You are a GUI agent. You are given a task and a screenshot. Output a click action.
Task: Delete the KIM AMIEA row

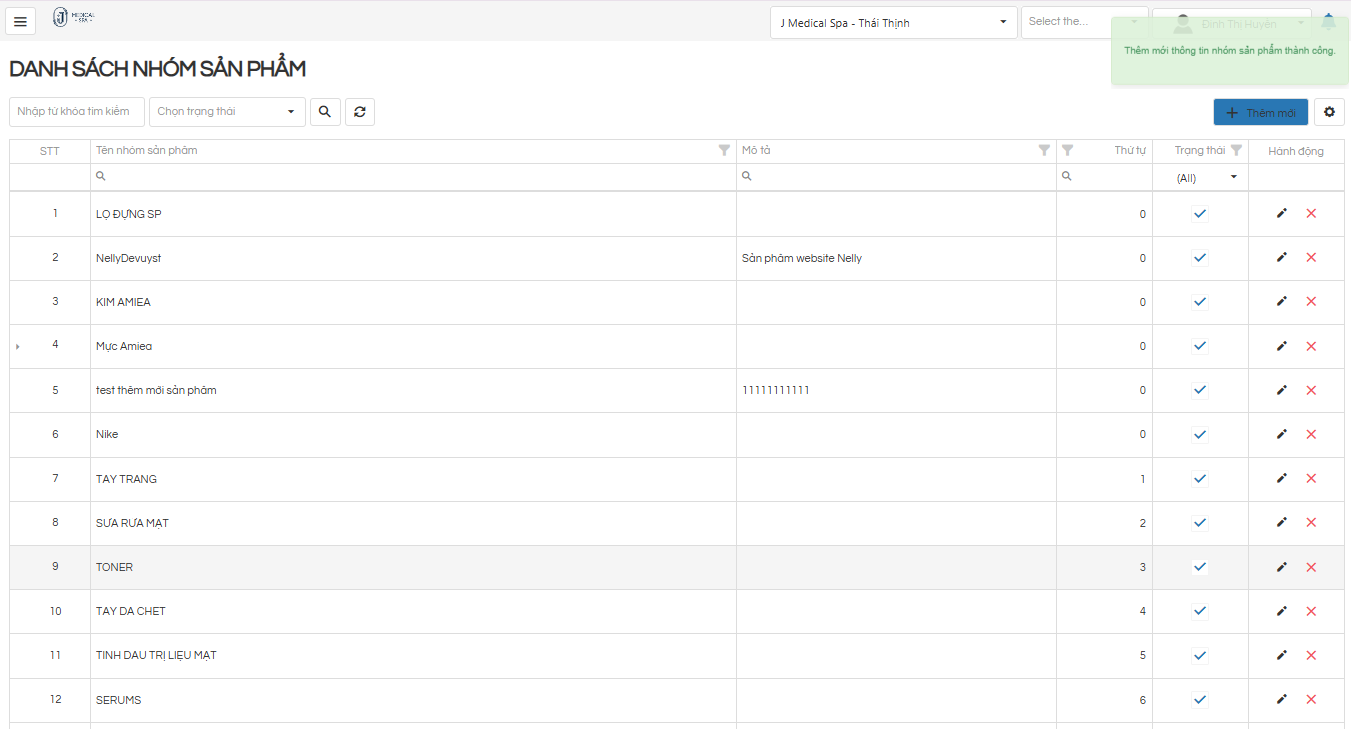tap(1311, 302)
